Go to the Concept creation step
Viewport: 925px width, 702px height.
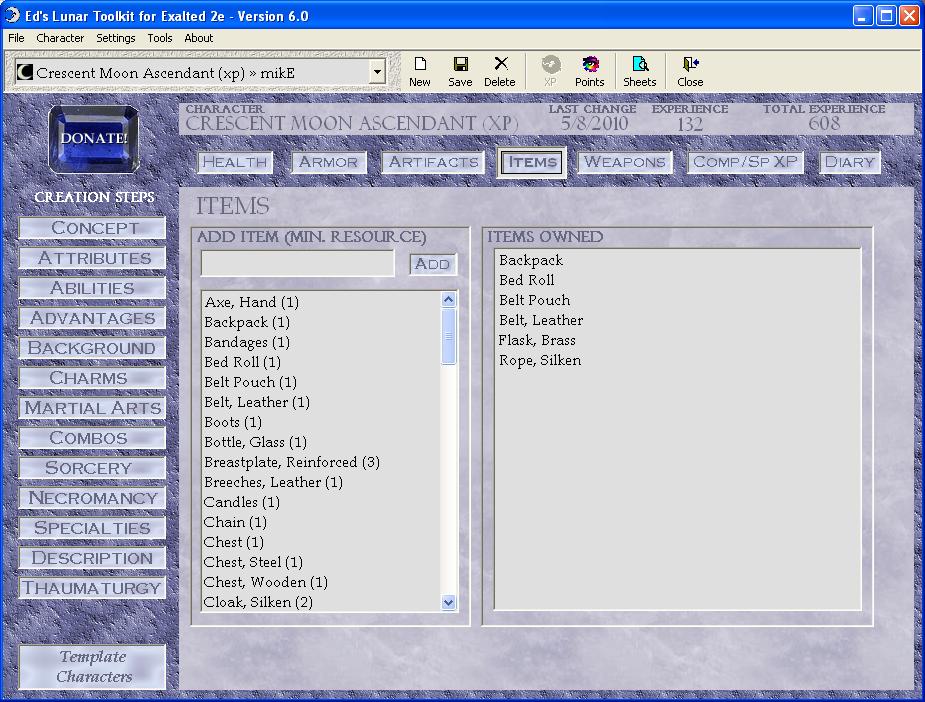click(93, 228)
